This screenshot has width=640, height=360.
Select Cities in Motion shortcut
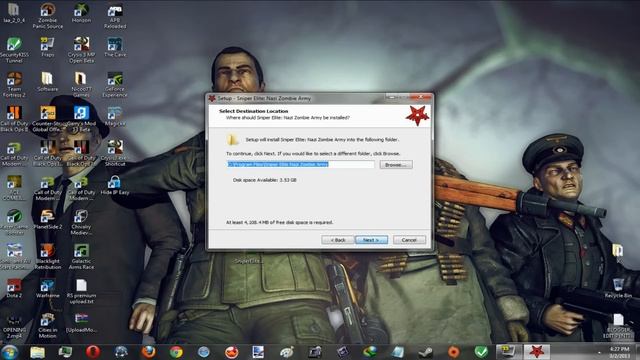click(48, 325)
